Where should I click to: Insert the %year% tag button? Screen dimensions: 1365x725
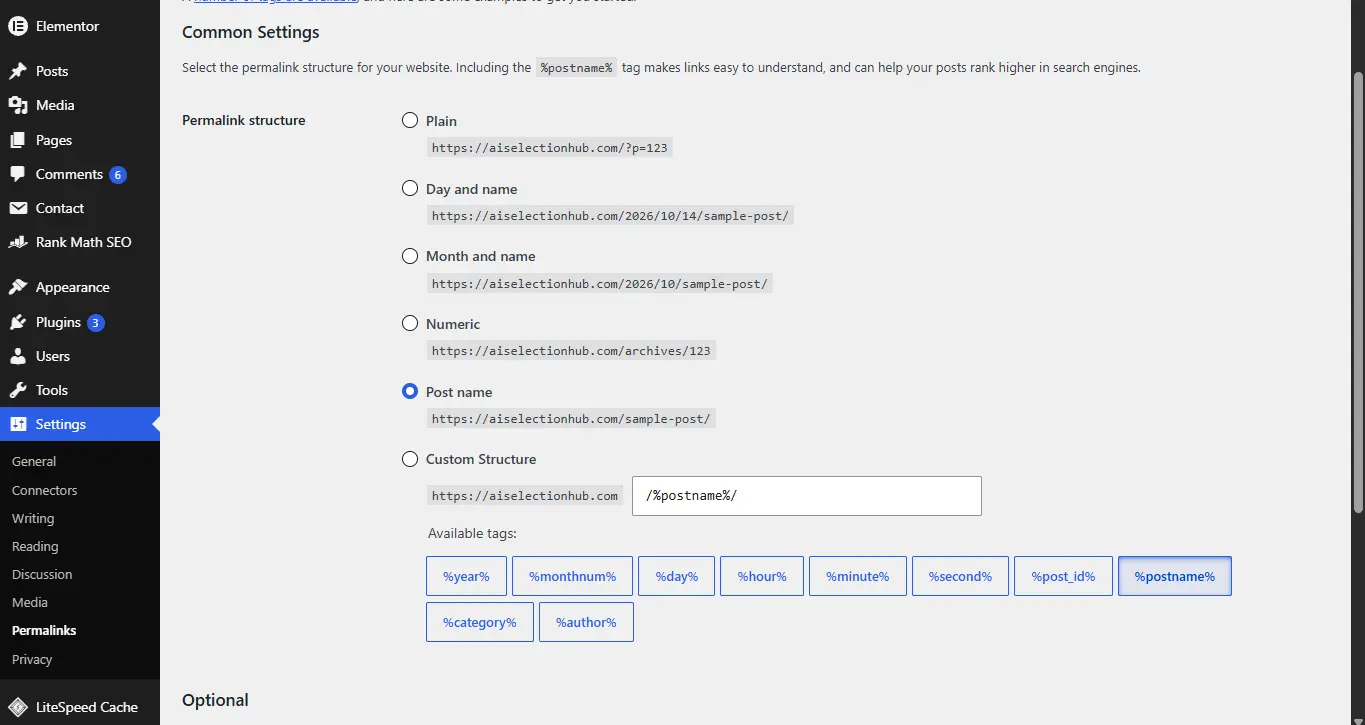[466, 576]
